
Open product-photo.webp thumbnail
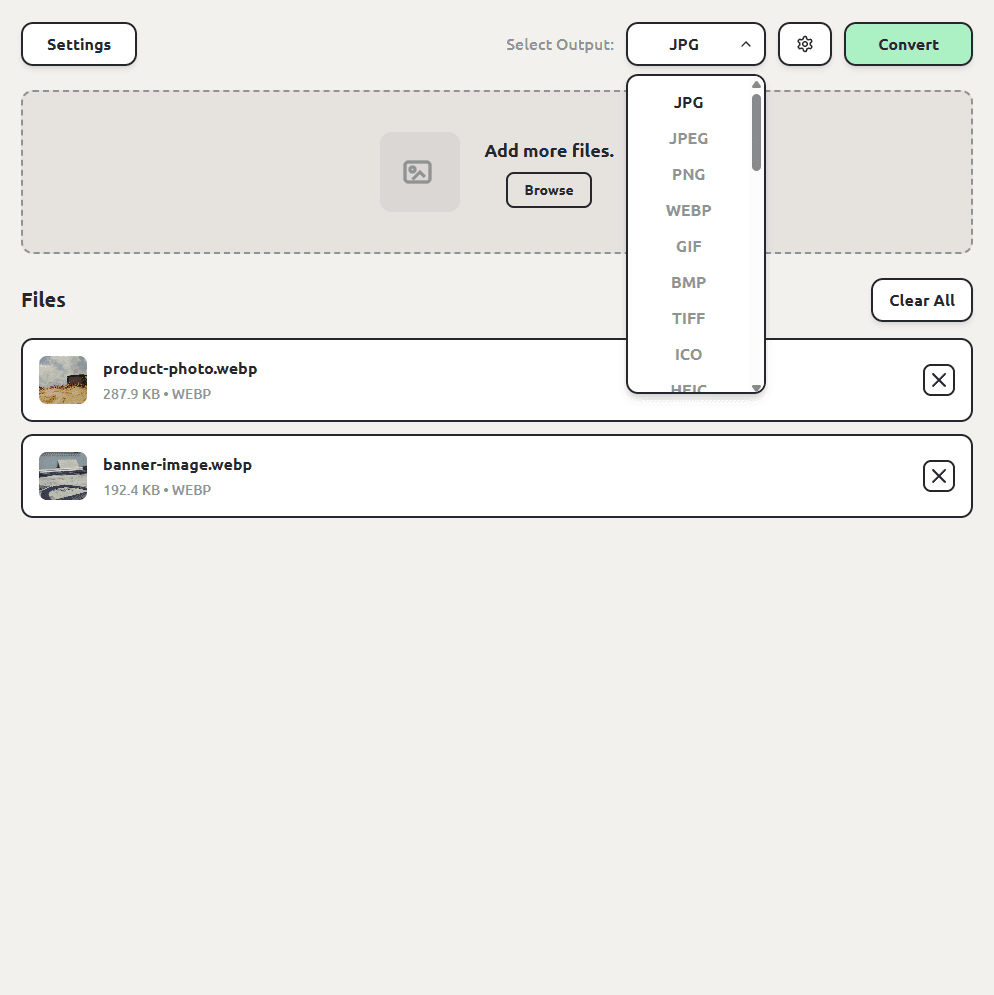pyautogui.click(x=63, y=380)
